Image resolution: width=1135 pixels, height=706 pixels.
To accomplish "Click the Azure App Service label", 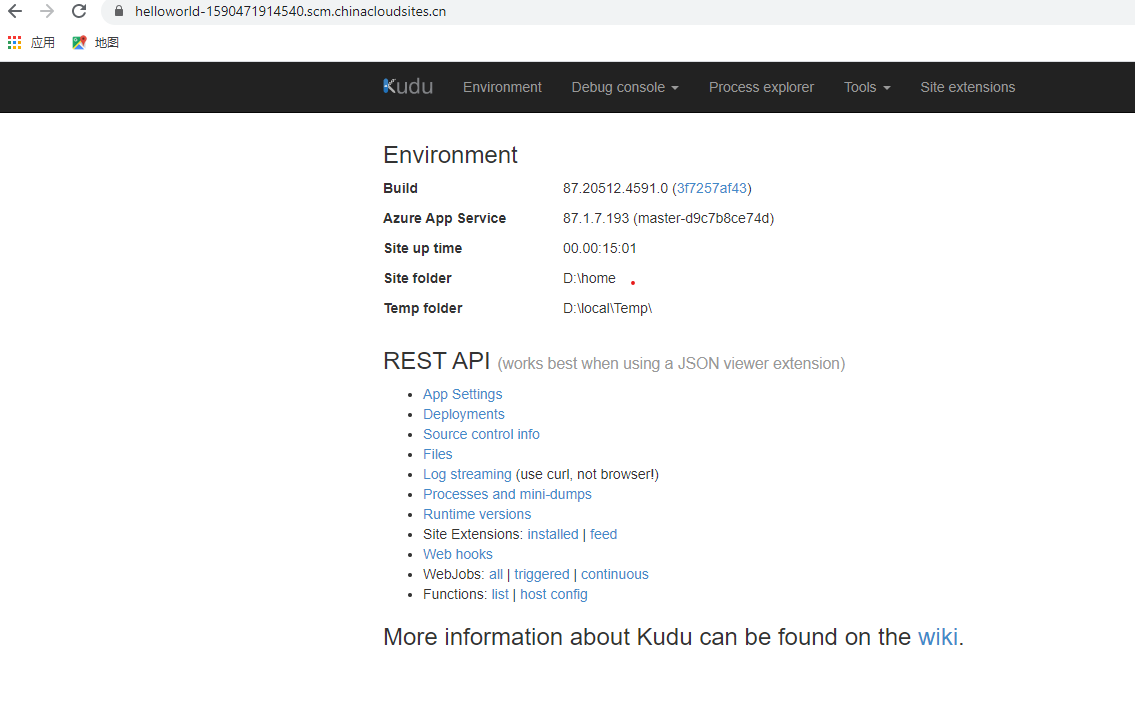I will click(x=444, y=219).
